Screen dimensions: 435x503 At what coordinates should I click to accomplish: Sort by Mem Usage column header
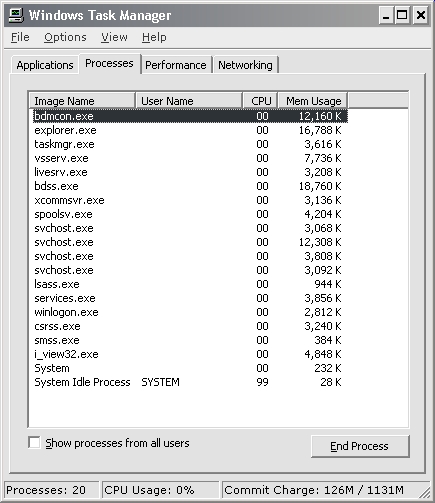pos(313,101)
